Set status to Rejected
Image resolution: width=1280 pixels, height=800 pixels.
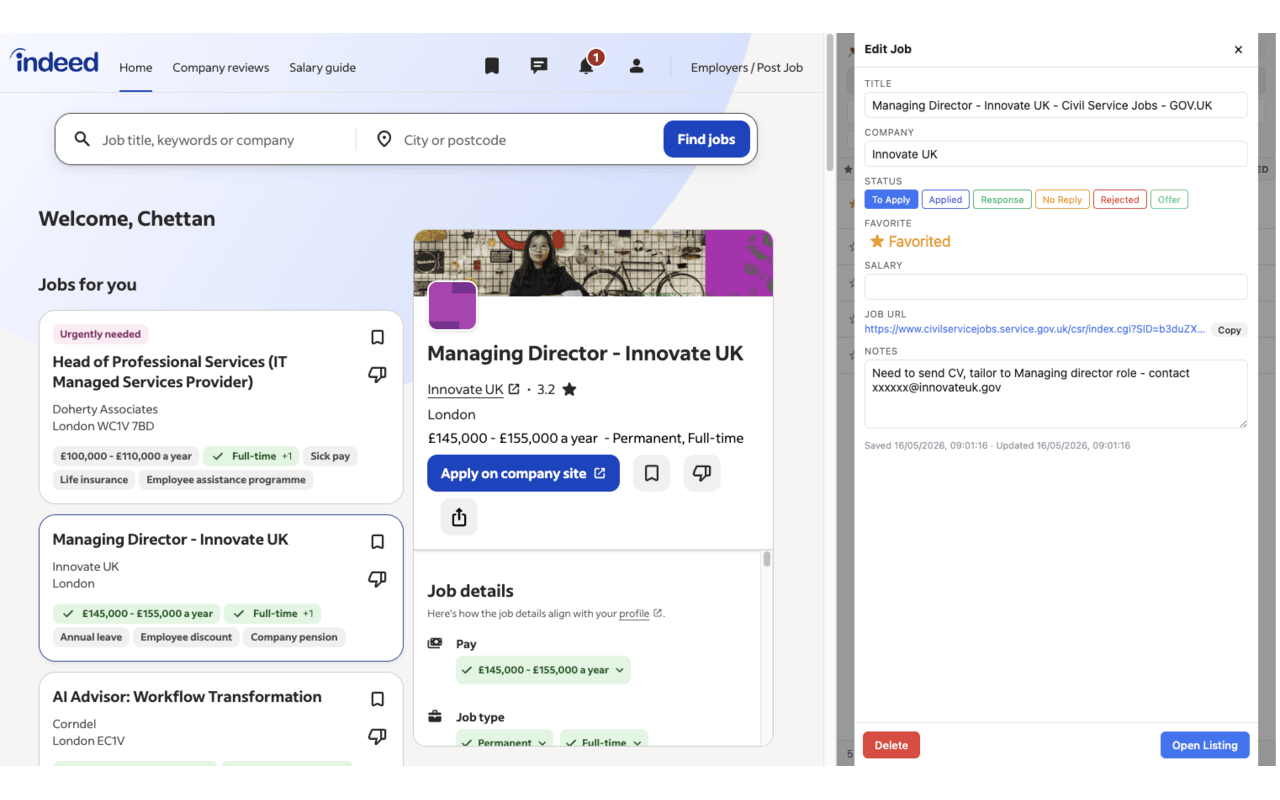tap(1120, 200)
